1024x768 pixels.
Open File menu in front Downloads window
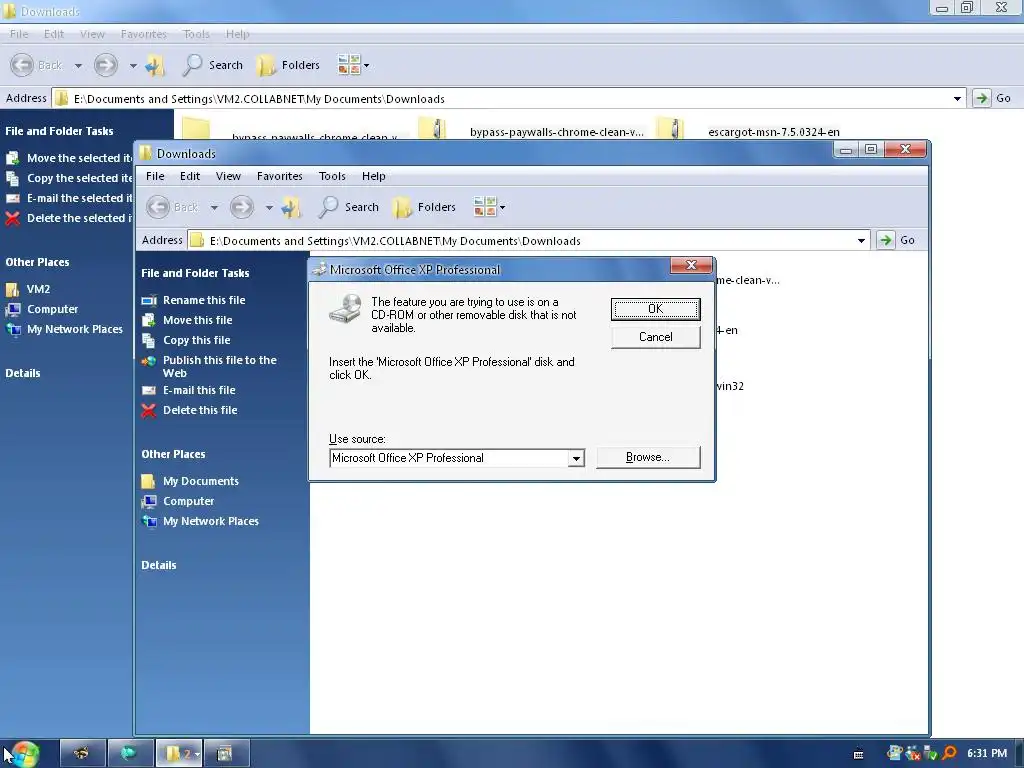155,176
